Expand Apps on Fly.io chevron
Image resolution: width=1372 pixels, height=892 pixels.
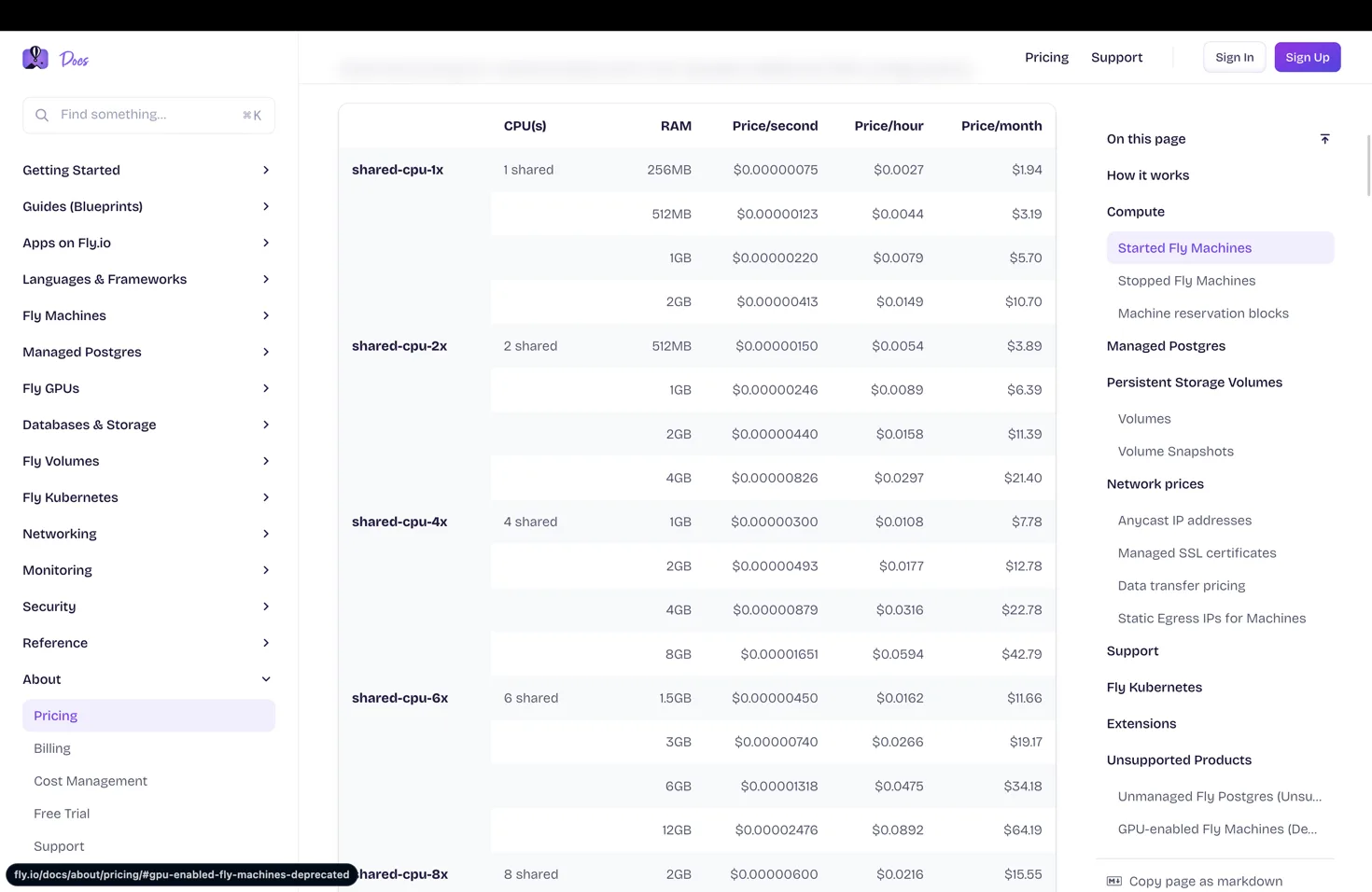coord(266,243)
